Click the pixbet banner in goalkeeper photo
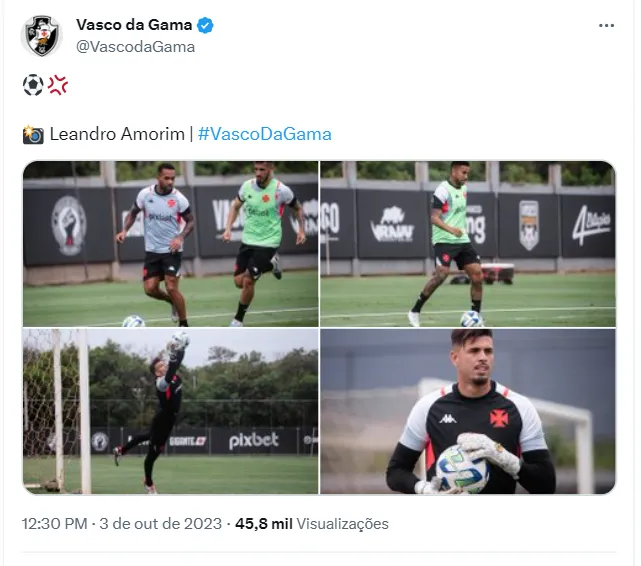 [253, 441]
